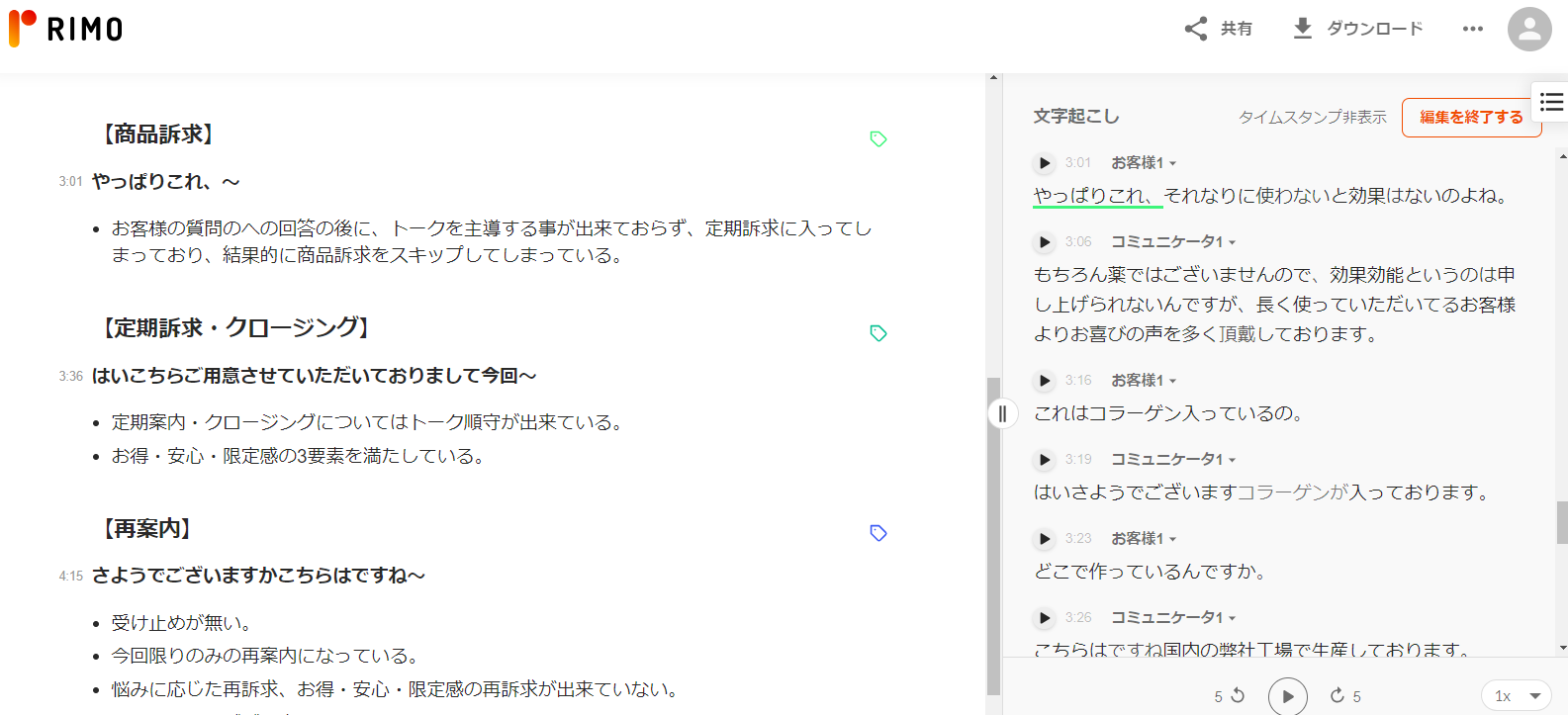Click 編集を終了する to finish editing

(x=1470, y=117)
